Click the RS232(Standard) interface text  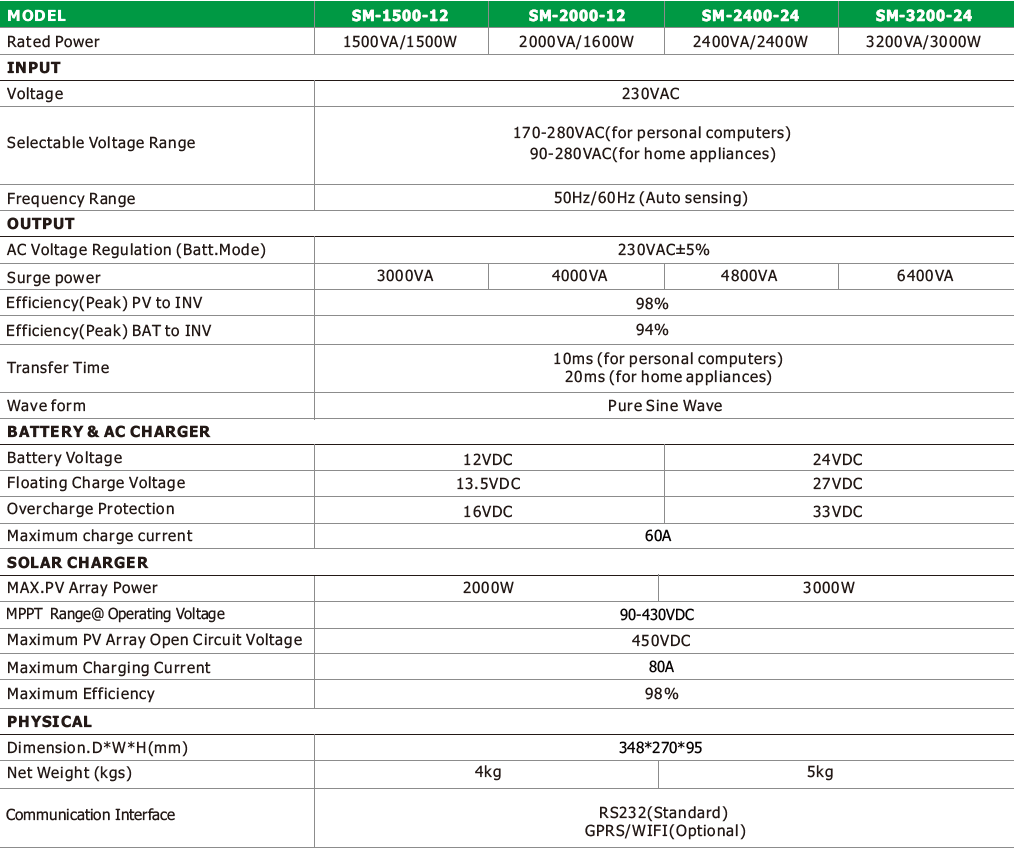[657, 812]
